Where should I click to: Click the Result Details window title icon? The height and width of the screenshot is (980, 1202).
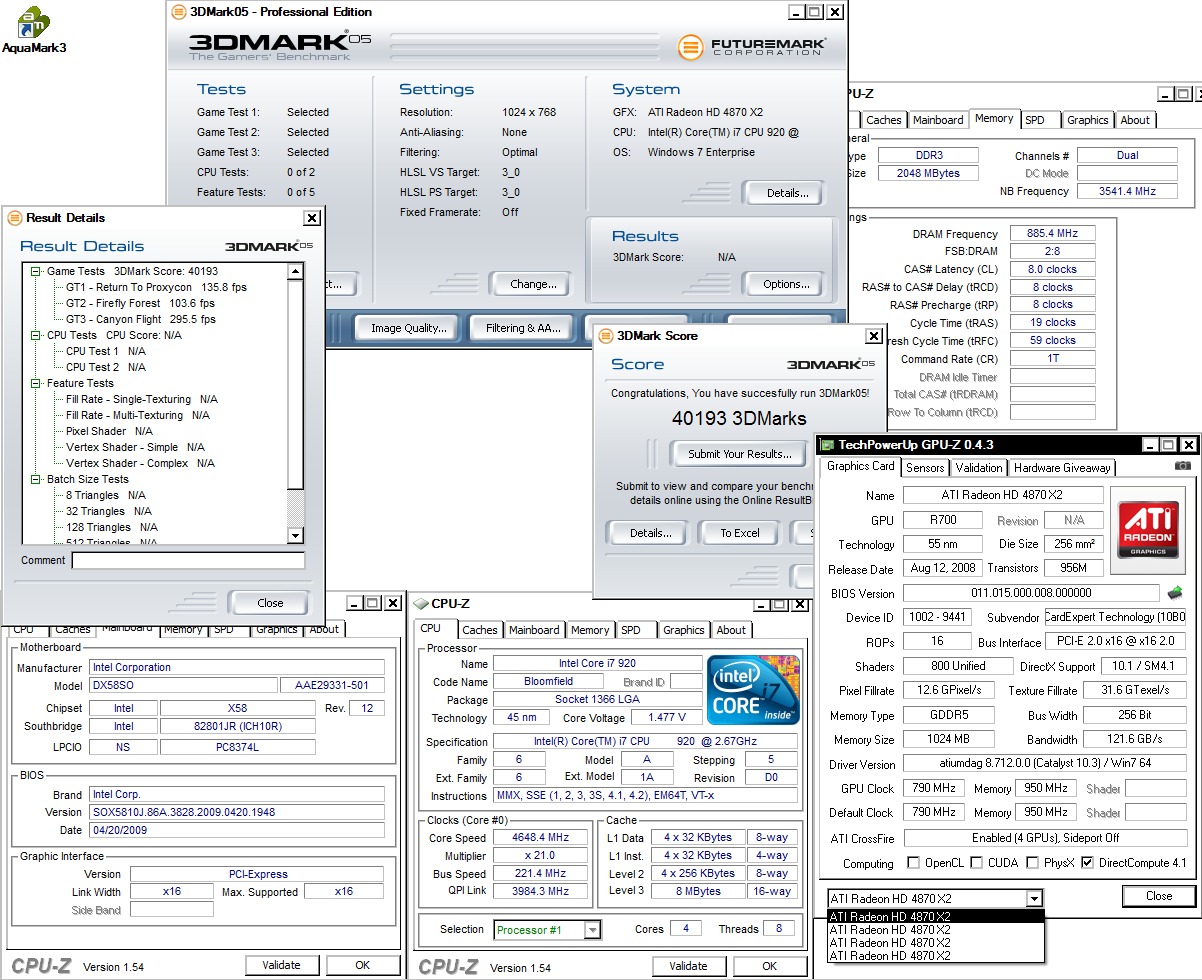[x=15, y=218]
